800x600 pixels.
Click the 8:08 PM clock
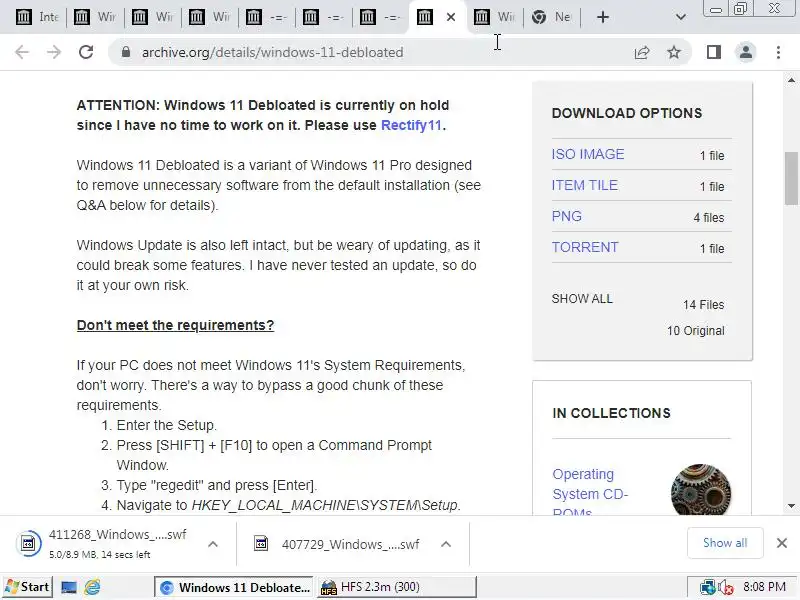point(764,587)
